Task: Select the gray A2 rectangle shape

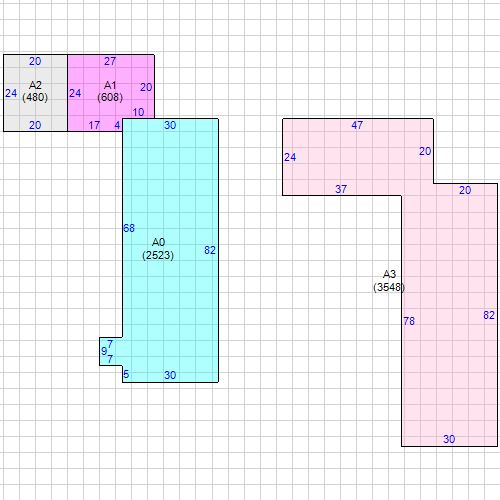Action: (x=35, y=93)
